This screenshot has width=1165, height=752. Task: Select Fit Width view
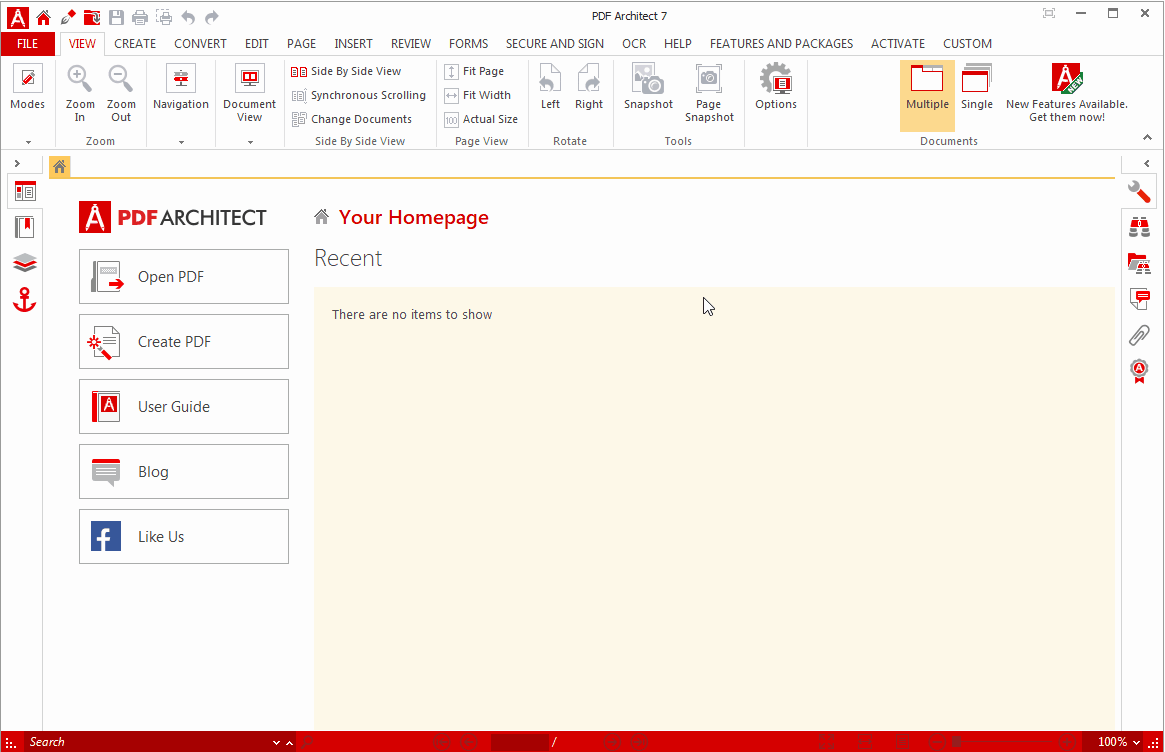tap(478, 95)
